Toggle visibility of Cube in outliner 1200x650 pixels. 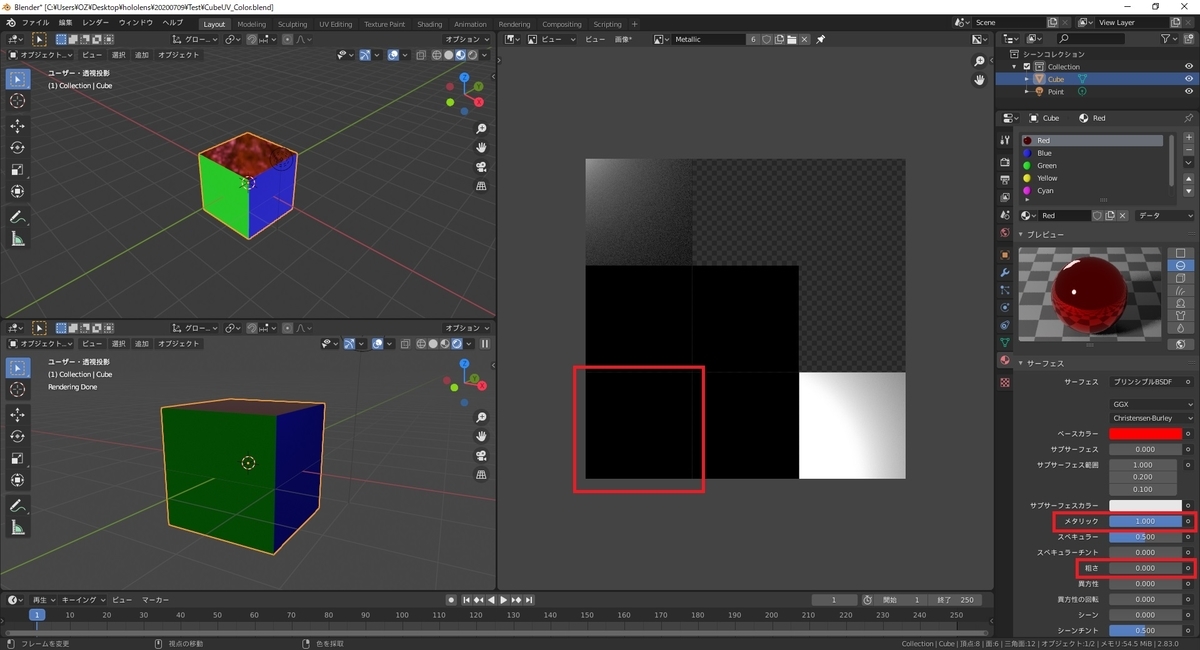(1188, 79)
